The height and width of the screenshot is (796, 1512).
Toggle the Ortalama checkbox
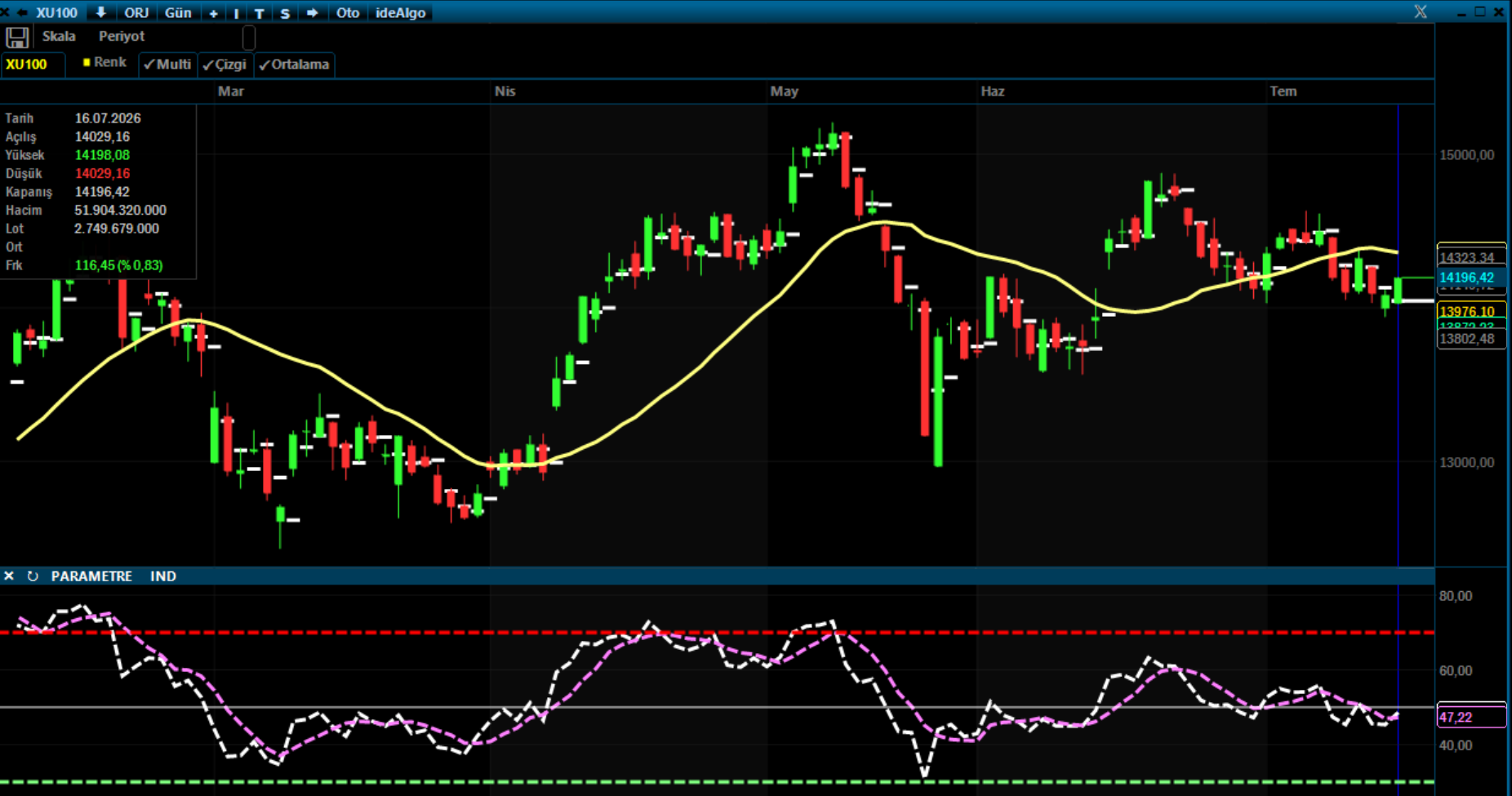point(294,64)
